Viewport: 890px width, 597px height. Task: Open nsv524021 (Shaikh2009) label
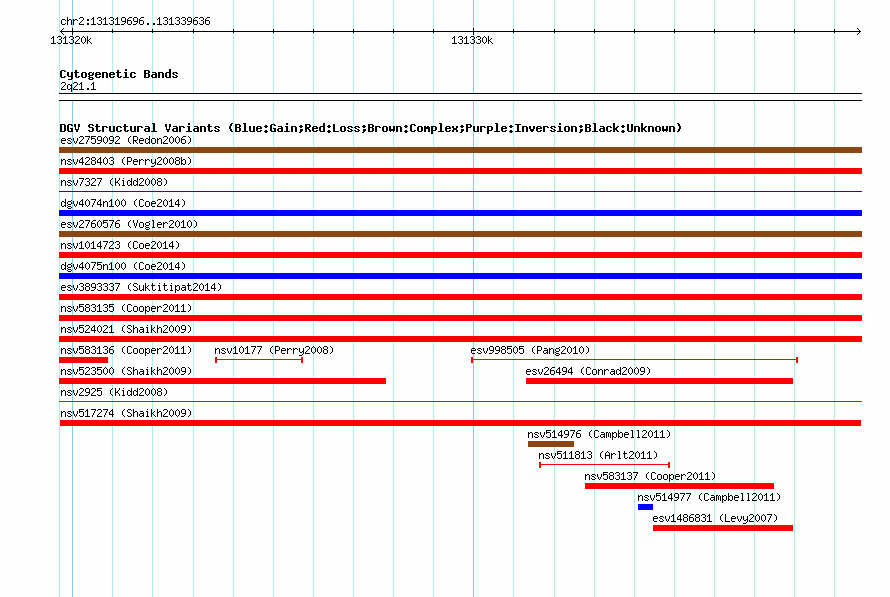126,329
